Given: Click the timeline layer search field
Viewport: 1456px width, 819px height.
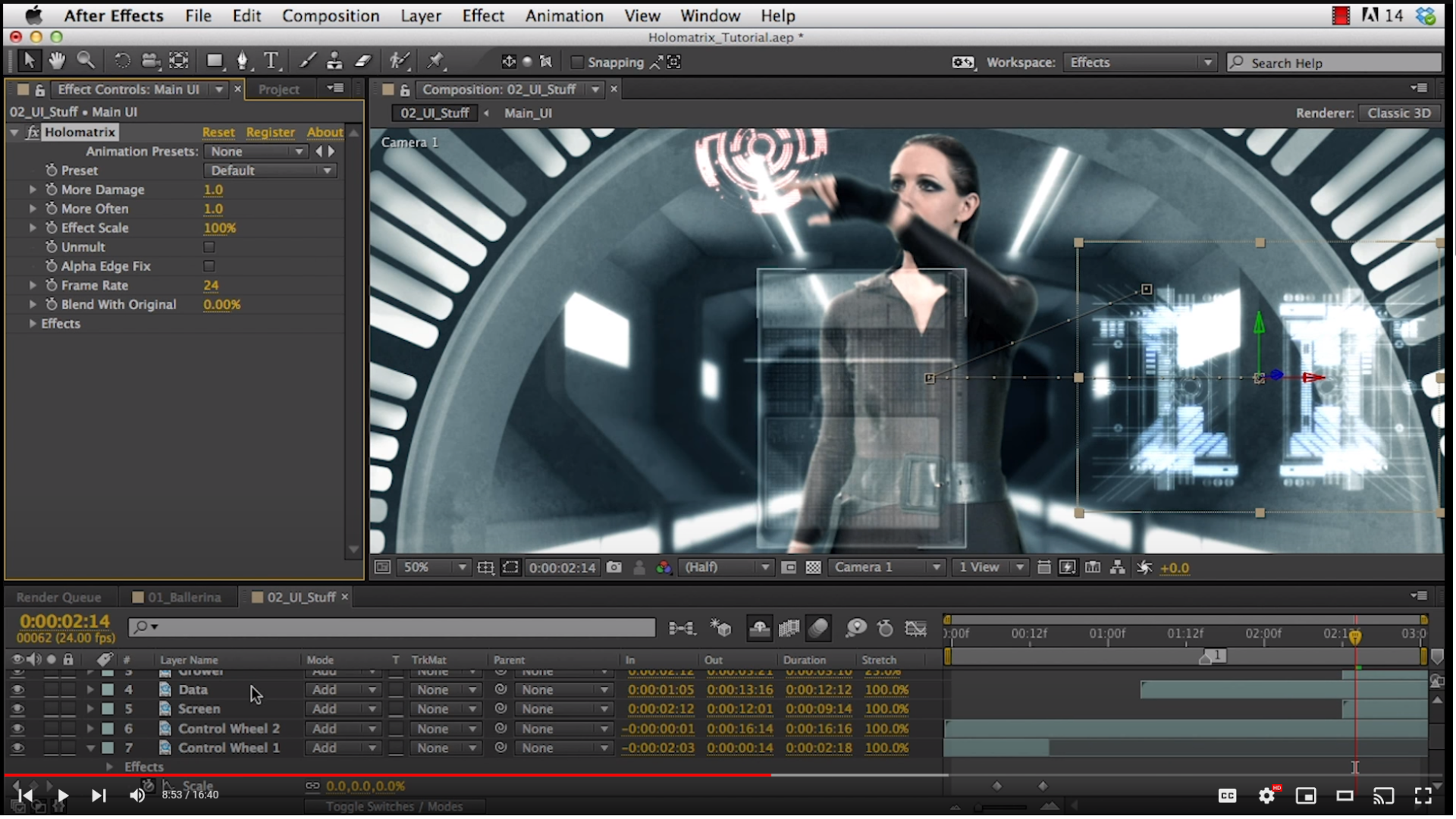Looking at the screenshot, I should point(391,627).
